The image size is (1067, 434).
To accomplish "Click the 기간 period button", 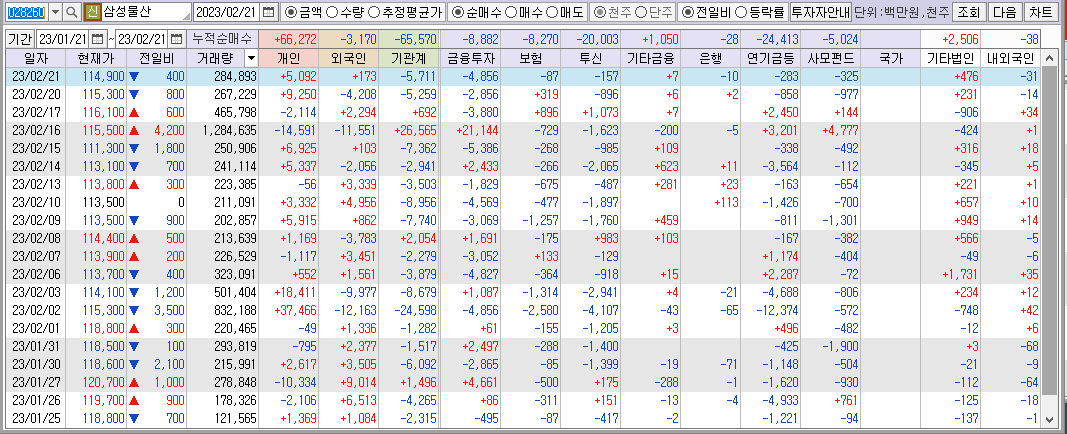I will [x=20, y=39].
